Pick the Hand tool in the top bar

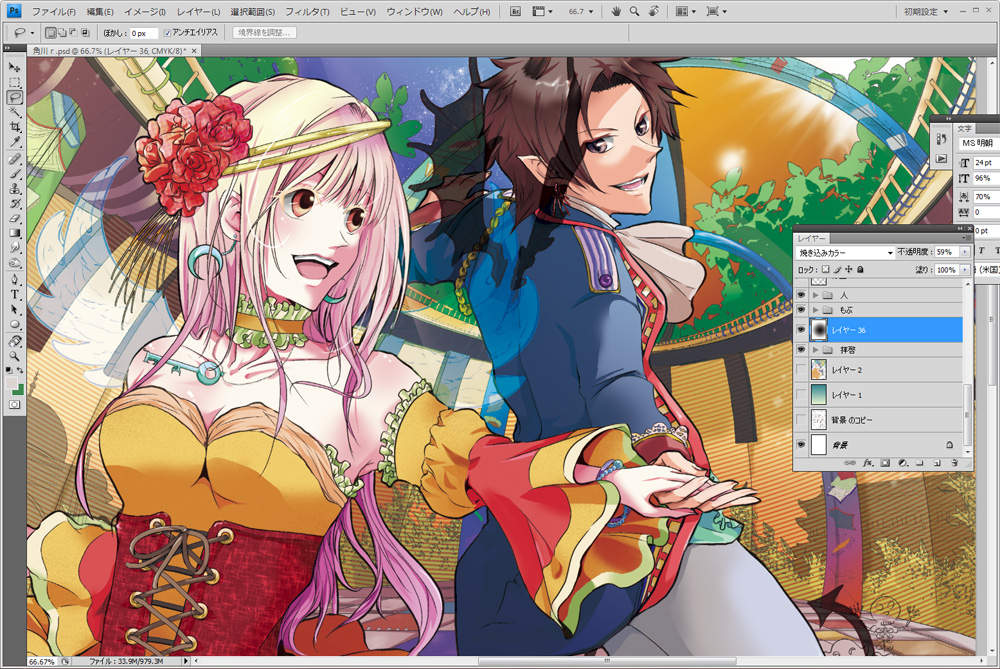[615, 11]
